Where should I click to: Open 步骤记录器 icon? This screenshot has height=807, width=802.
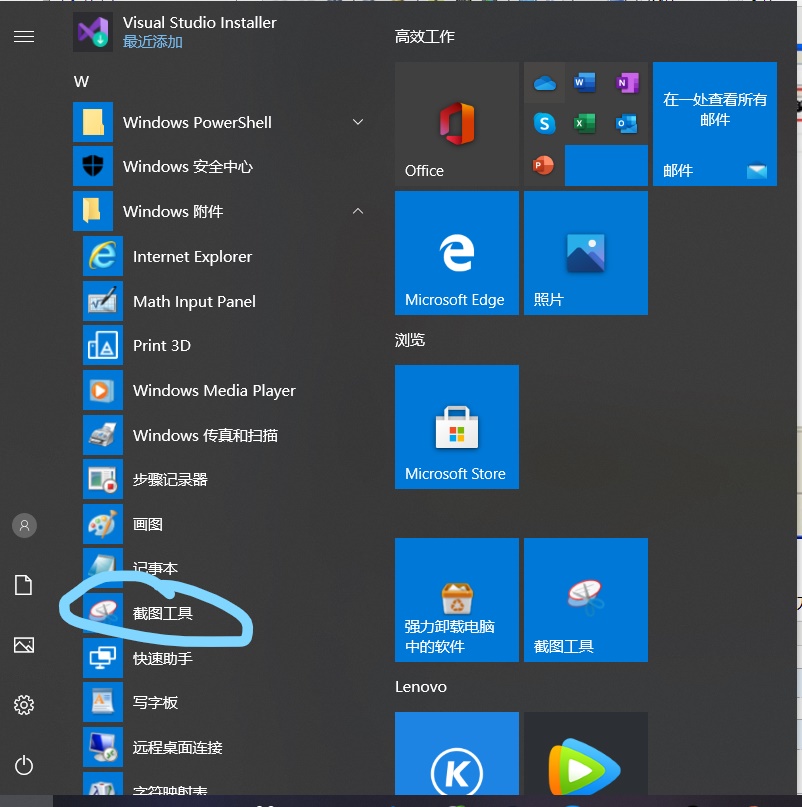pyautogui.click(x=103, y=479)
